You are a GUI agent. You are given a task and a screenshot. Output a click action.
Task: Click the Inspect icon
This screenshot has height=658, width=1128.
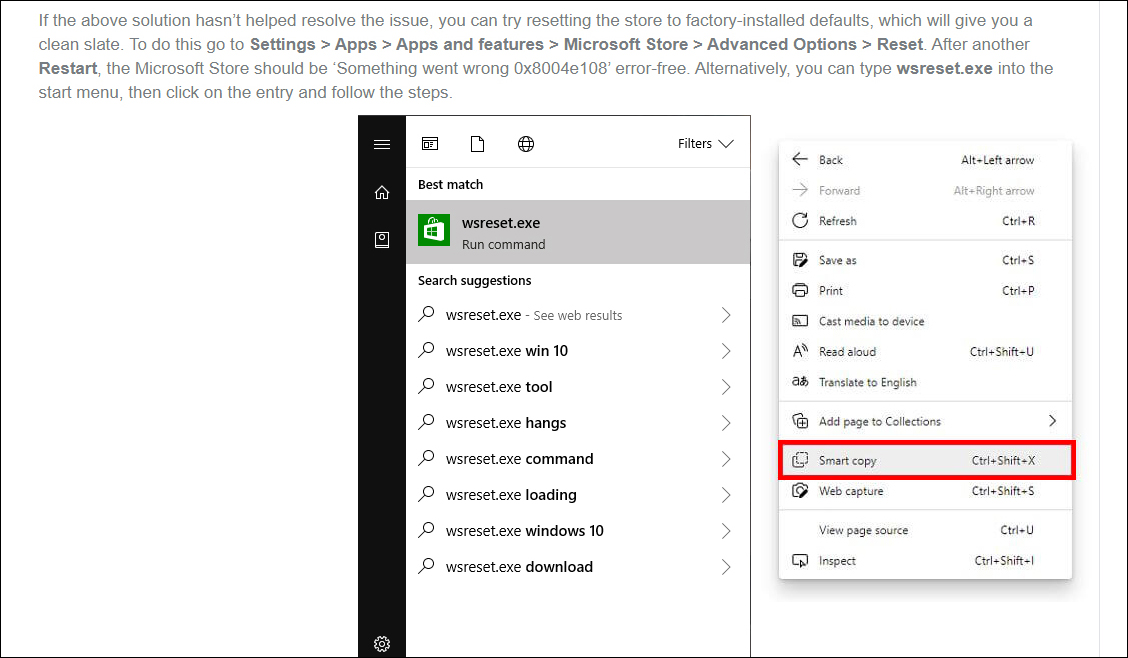800,561
